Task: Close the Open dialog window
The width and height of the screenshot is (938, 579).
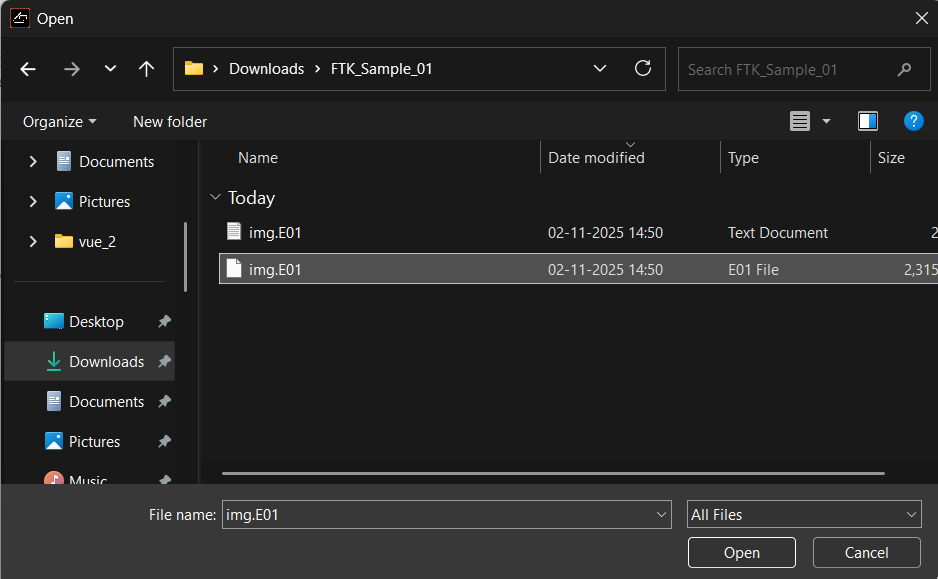Action: (x=921, y=18)
